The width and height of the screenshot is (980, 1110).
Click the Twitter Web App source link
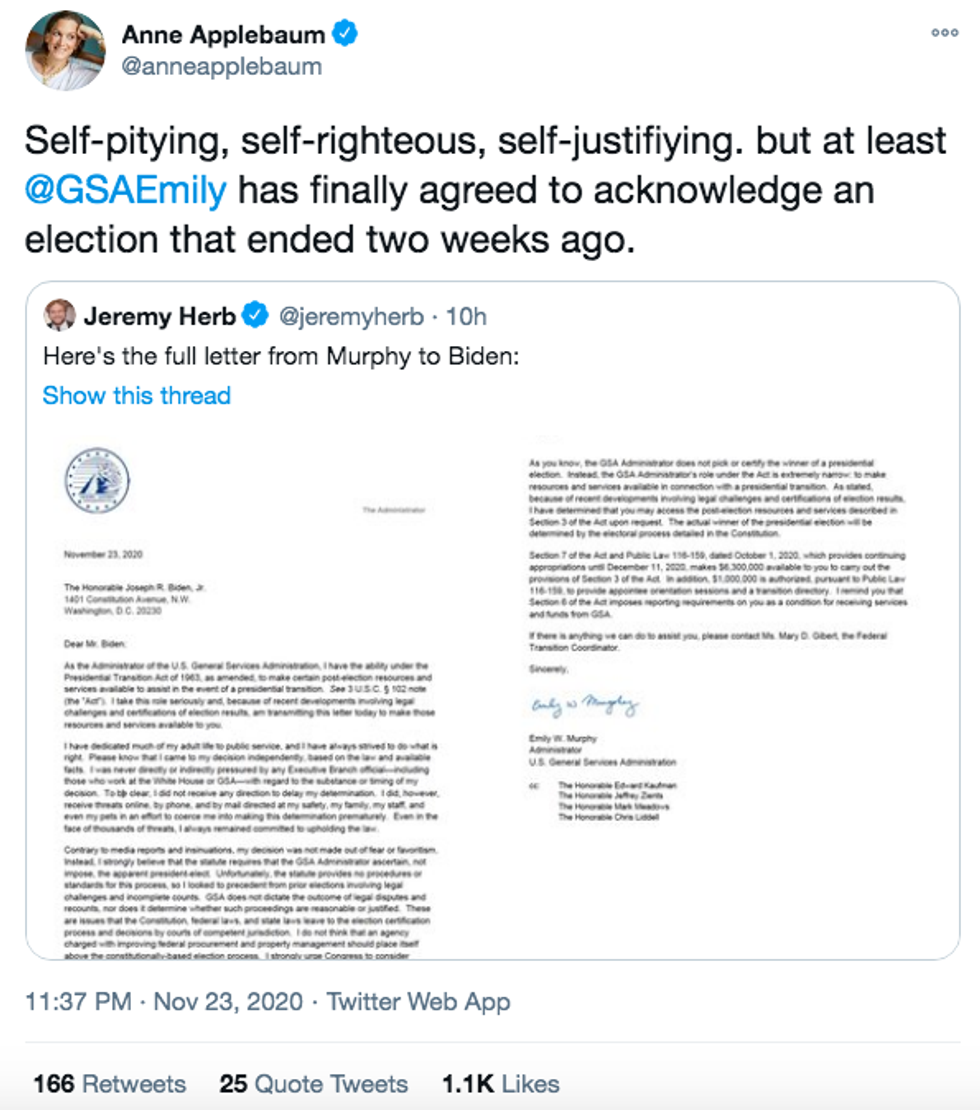click(419, 1002)
